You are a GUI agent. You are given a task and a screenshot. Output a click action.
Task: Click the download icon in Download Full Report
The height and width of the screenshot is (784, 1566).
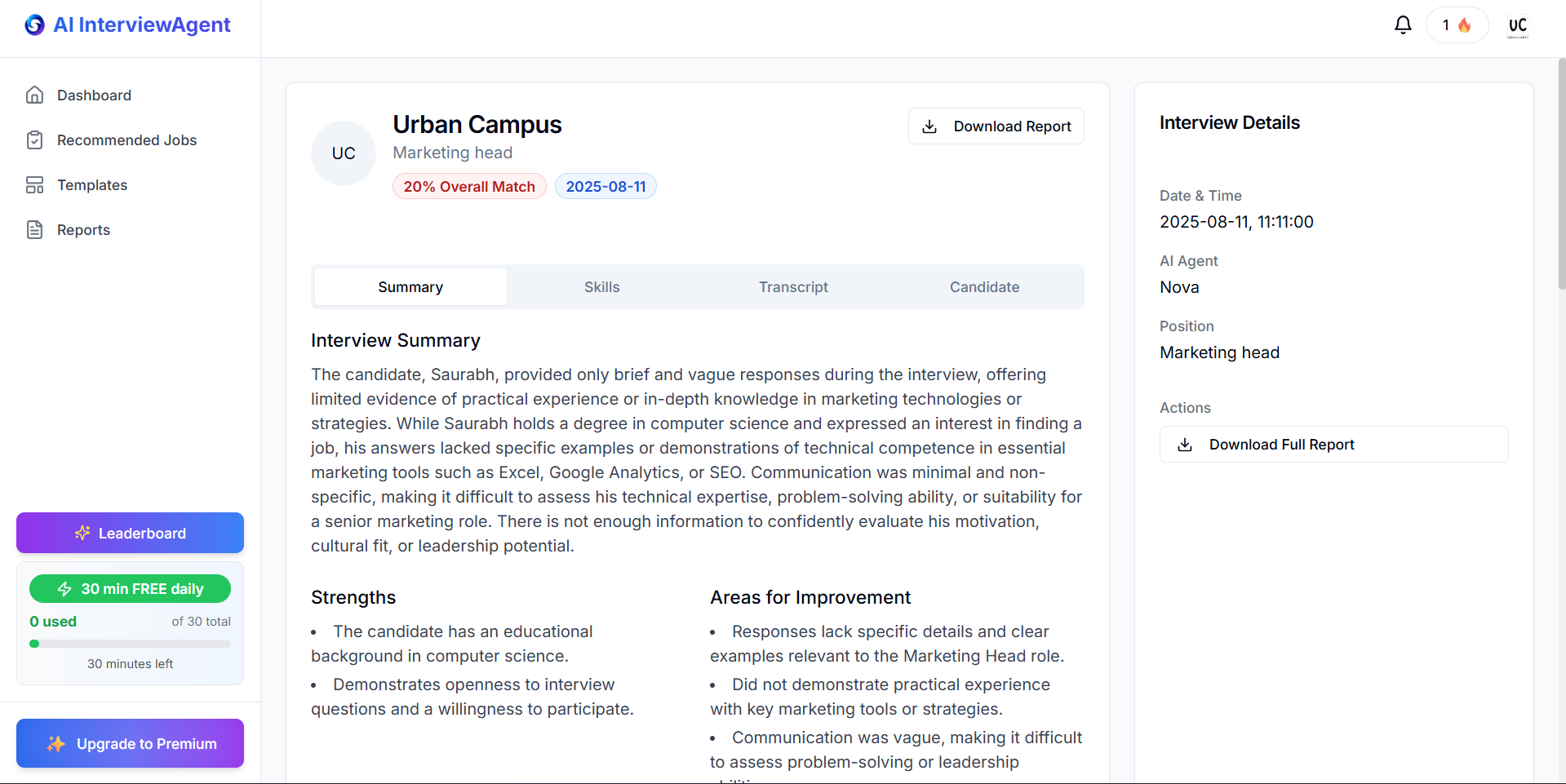[1185, 445]
